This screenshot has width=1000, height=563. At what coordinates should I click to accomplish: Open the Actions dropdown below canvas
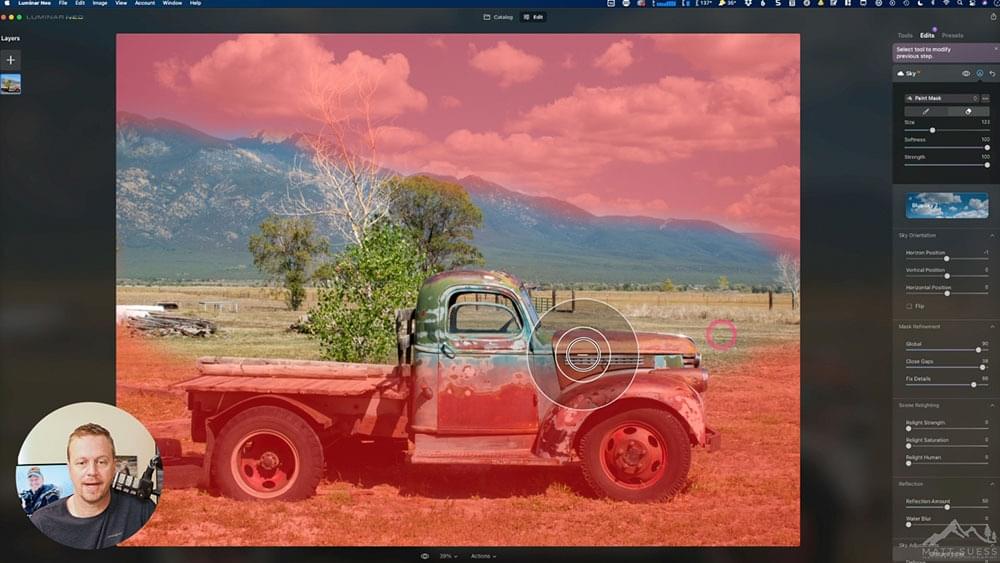483,555
